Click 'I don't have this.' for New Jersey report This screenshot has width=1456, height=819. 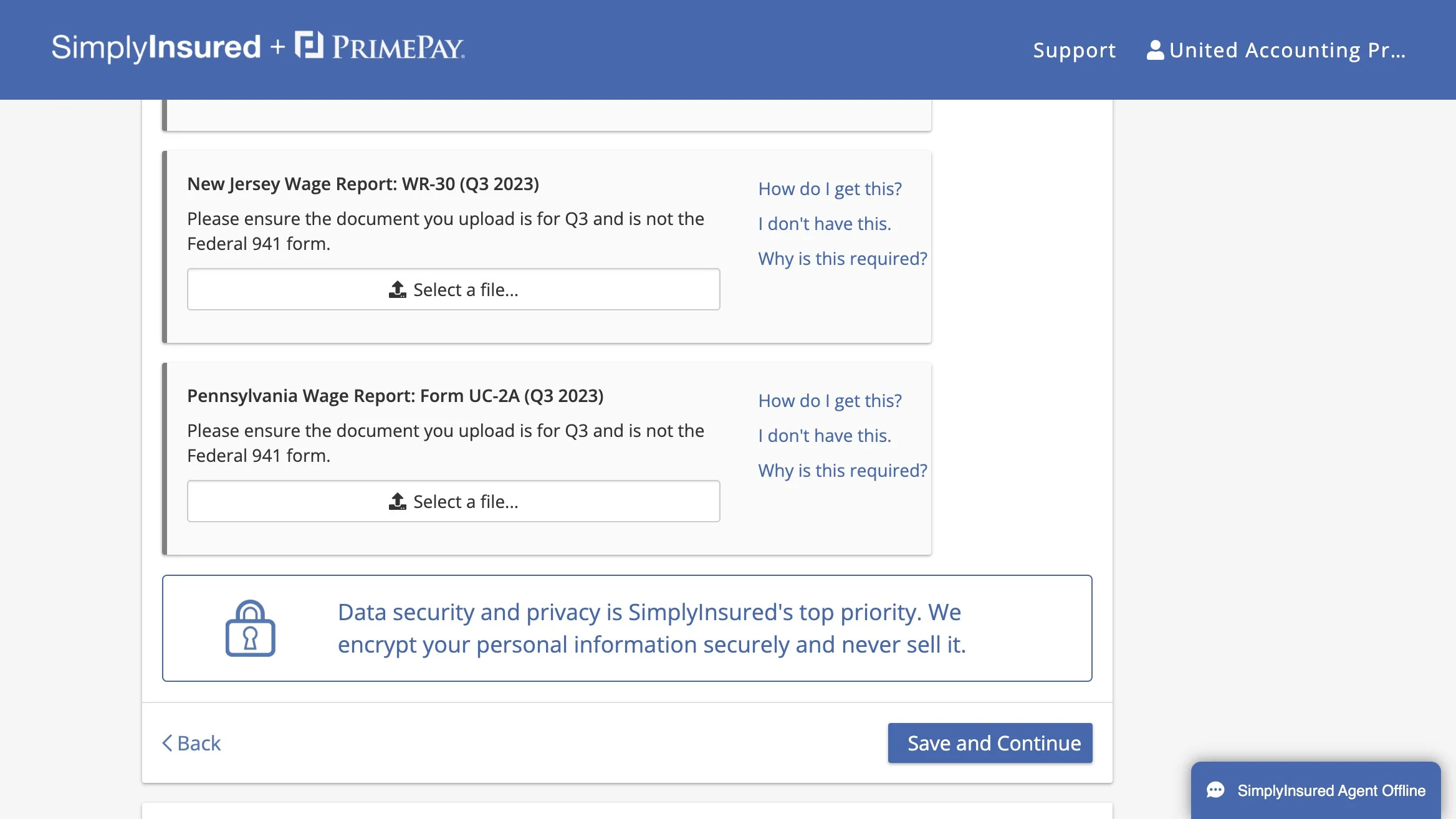coord(825,223)
